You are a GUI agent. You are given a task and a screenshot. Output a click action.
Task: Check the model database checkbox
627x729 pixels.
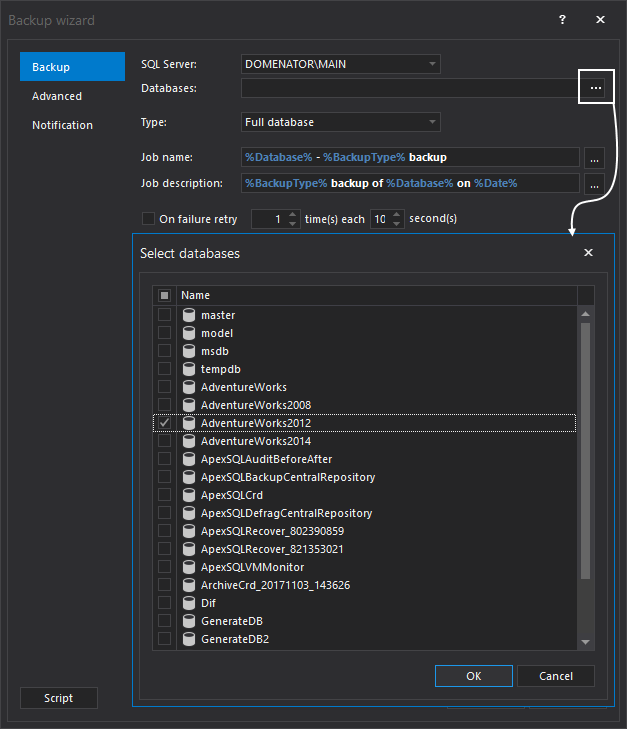[x=164, y=333]
